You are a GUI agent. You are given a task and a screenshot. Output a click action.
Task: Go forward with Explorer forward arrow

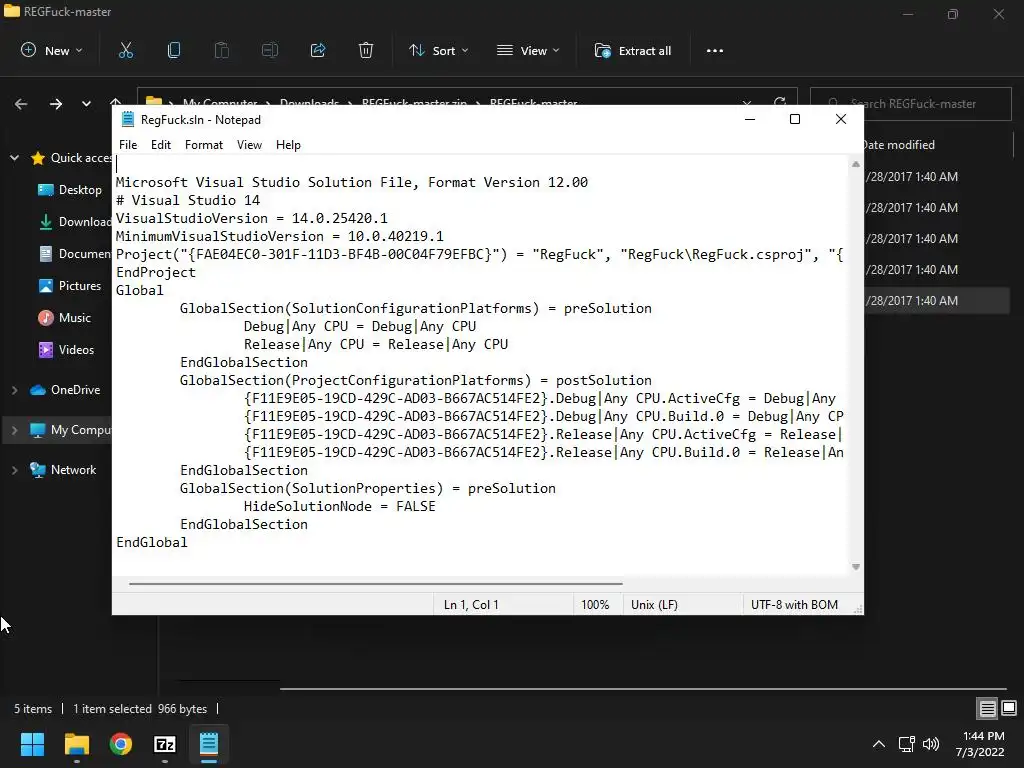(x=56, y=104)
